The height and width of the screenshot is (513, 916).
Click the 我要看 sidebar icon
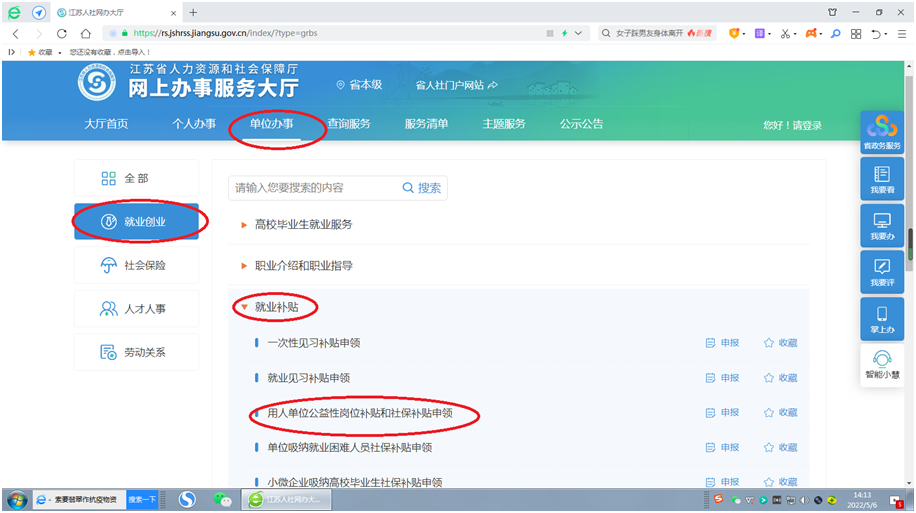881,180
